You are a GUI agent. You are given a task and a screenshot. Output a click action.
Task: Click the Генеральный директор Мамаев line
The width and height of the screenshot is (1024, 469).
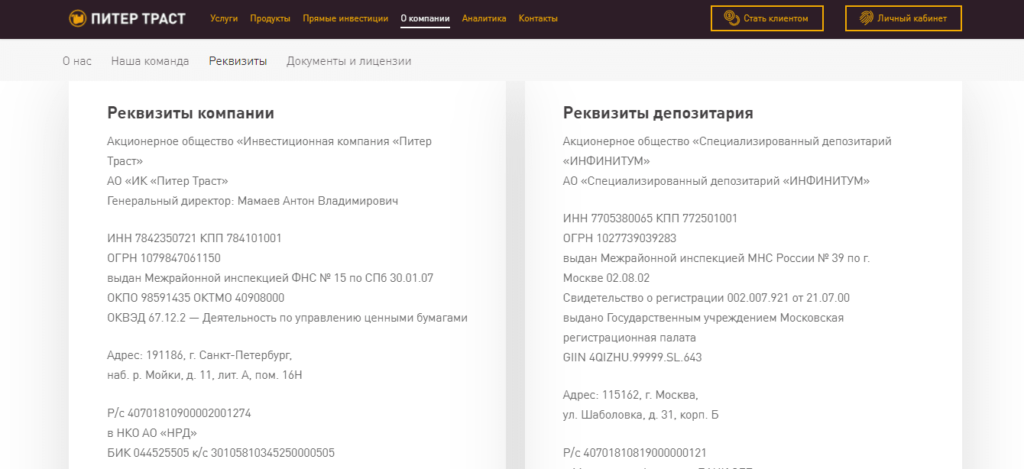click(x=253, y=201)
